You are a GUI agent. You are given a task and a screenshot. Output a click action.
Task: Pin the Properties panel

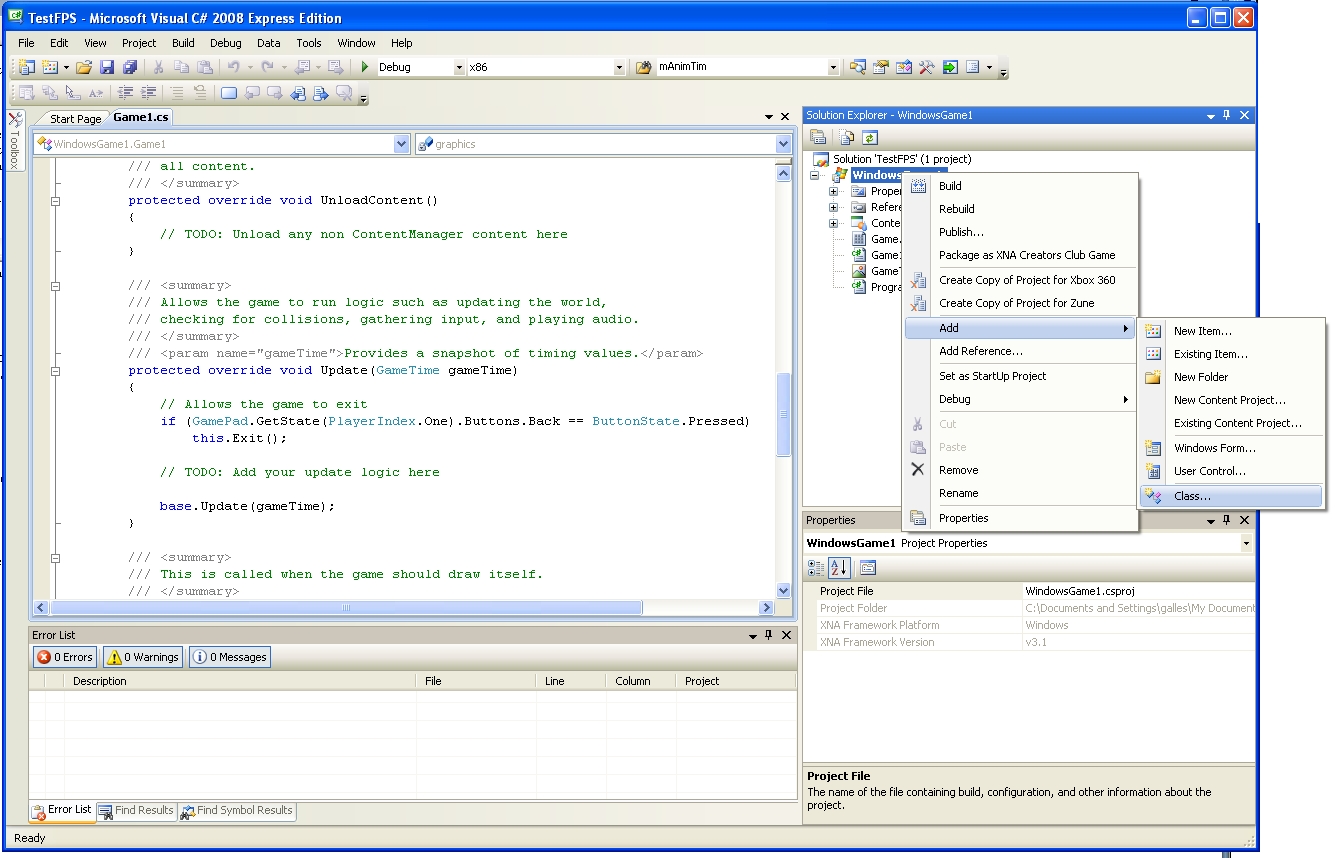click(1227, 520)
